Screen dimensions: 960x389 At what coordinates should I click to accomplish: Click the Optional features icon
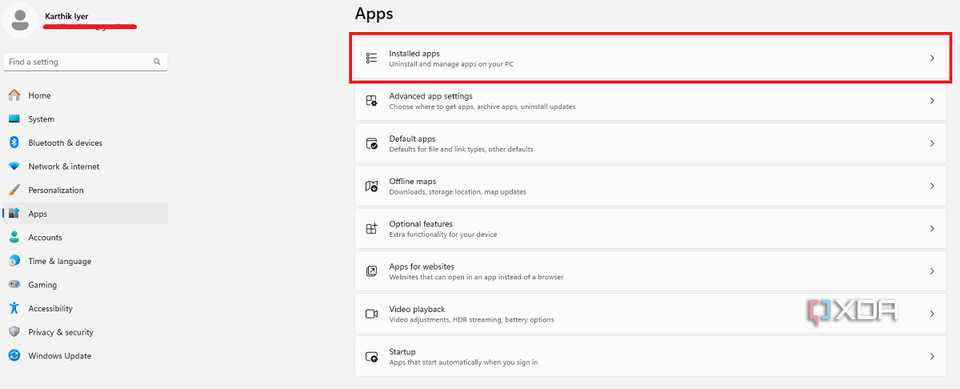[x=372, y=228]
